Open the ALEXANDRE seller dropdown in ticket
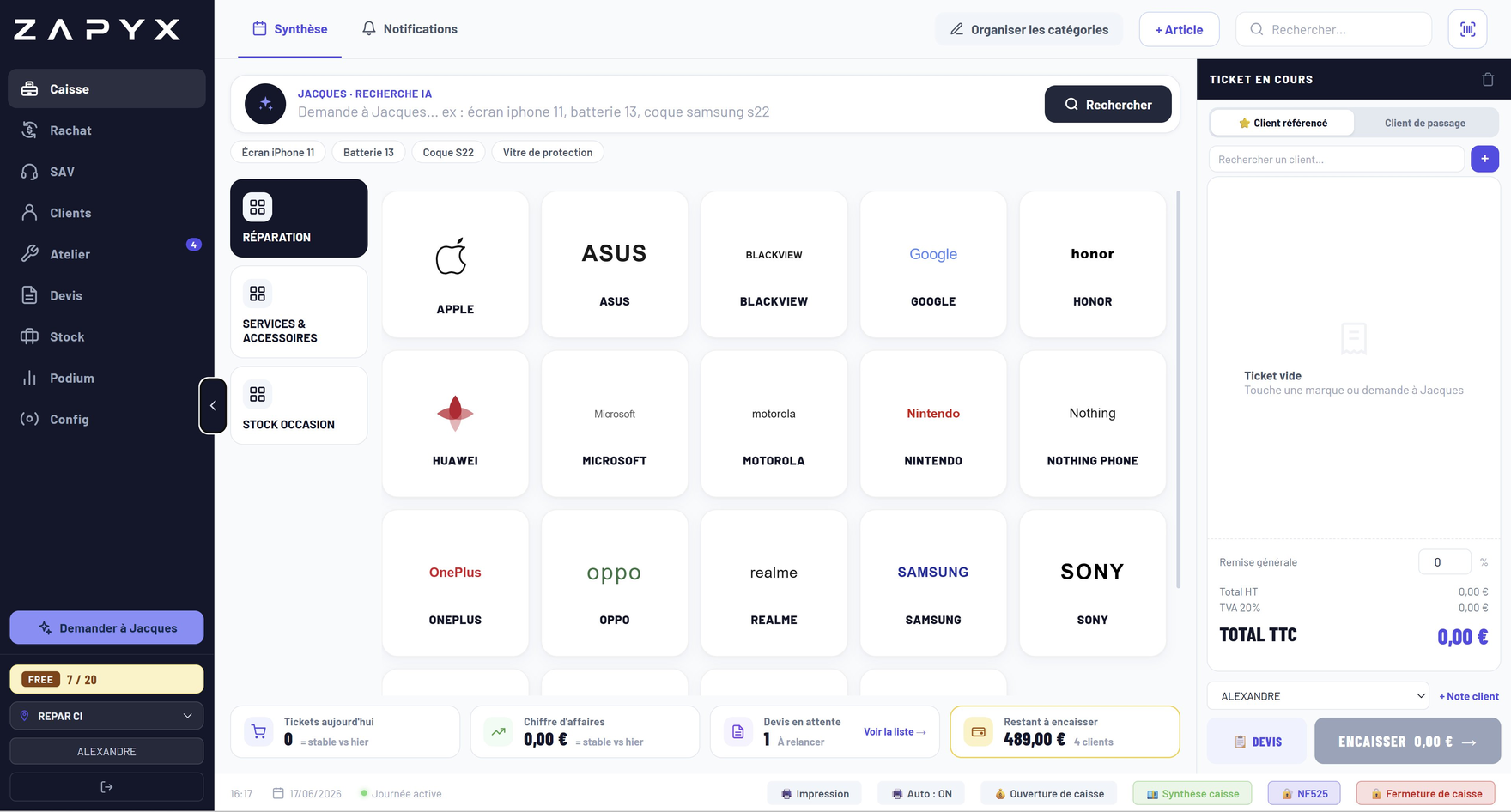 [x=1319, y=696]
